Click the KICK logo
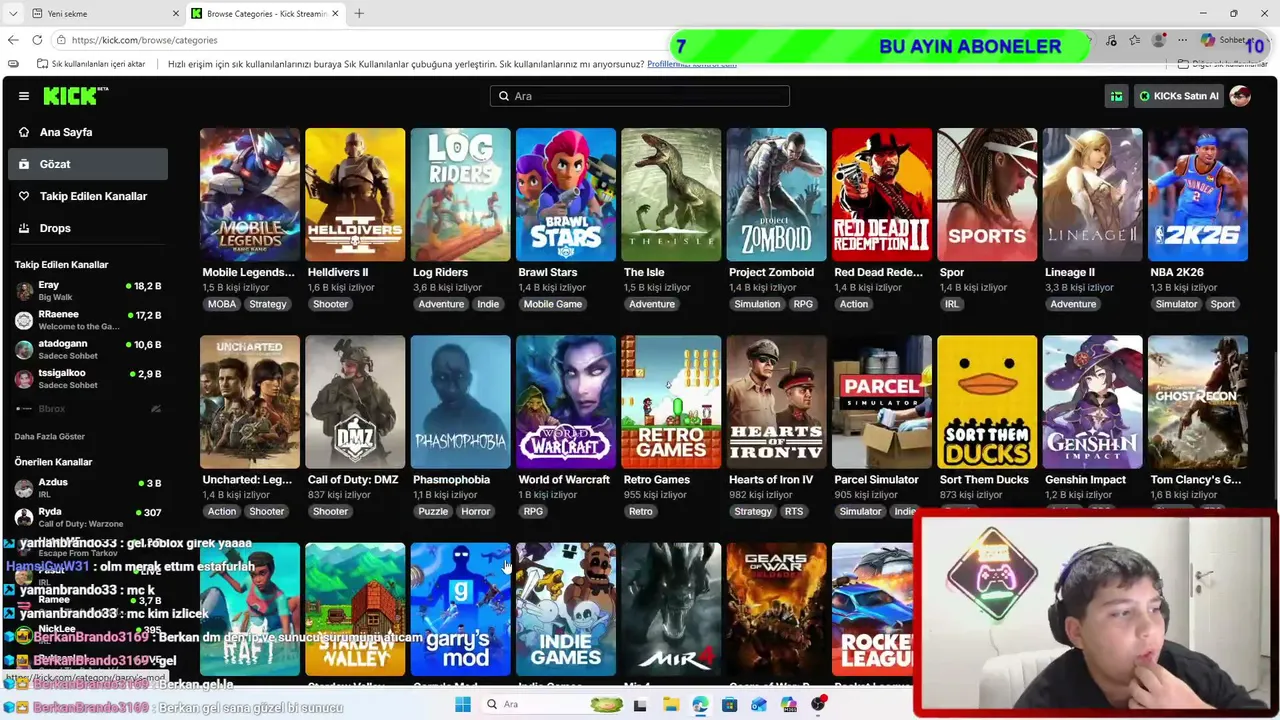Screen dimensions: 1280x720 [x=75, y=96]
